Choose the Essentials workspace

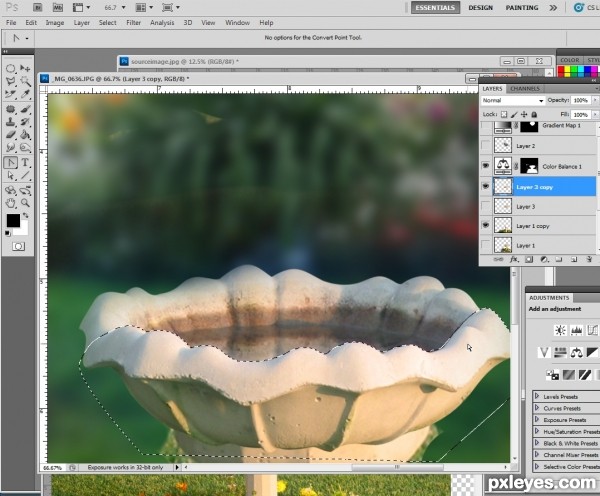(x=435, y=8)
